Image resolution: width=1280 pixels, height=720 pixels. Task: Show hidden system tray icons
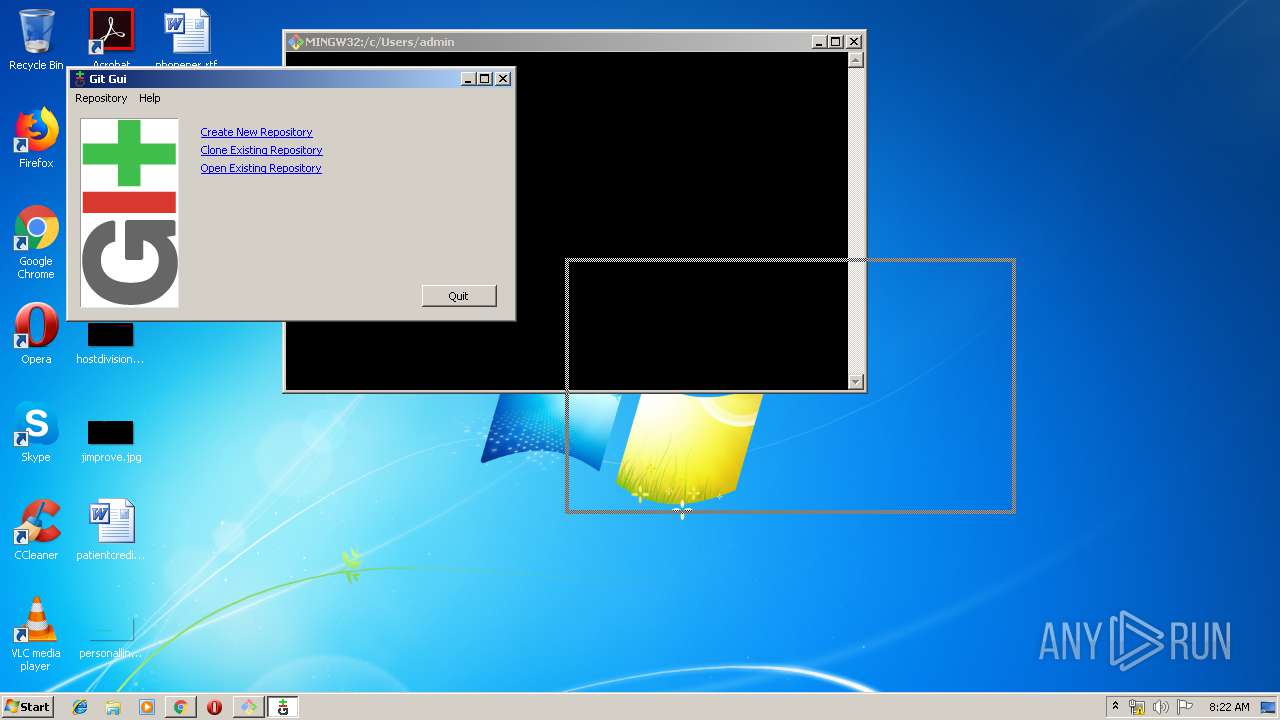click(1116, 707)
